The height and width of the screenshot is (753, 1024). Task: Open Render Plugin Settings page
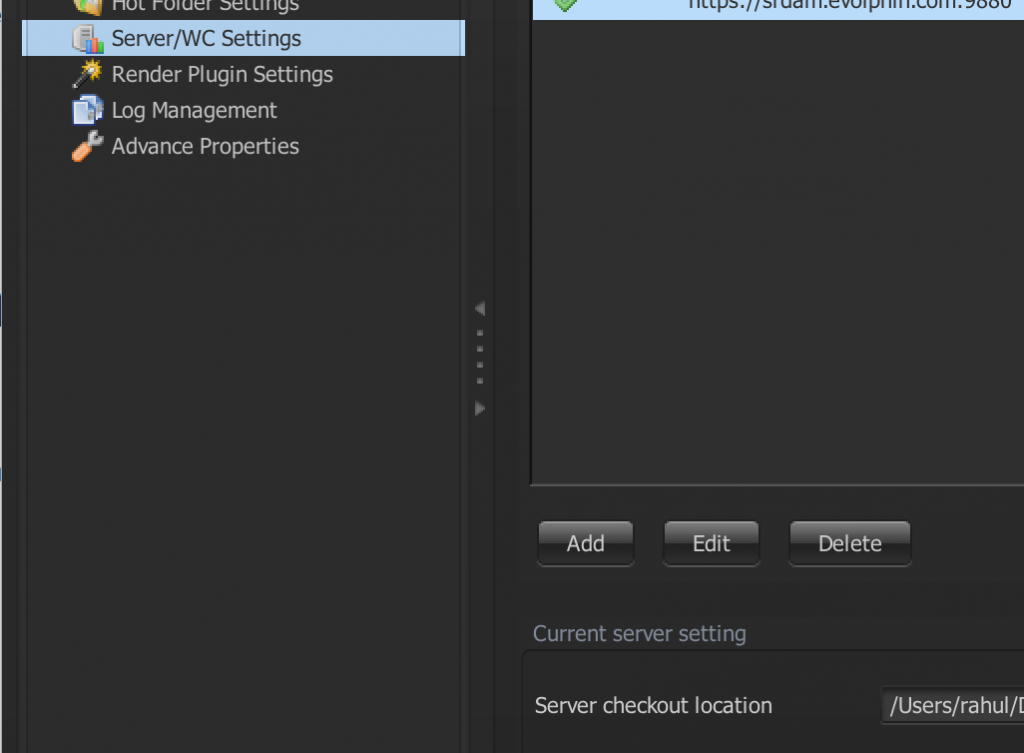[222, 74]
